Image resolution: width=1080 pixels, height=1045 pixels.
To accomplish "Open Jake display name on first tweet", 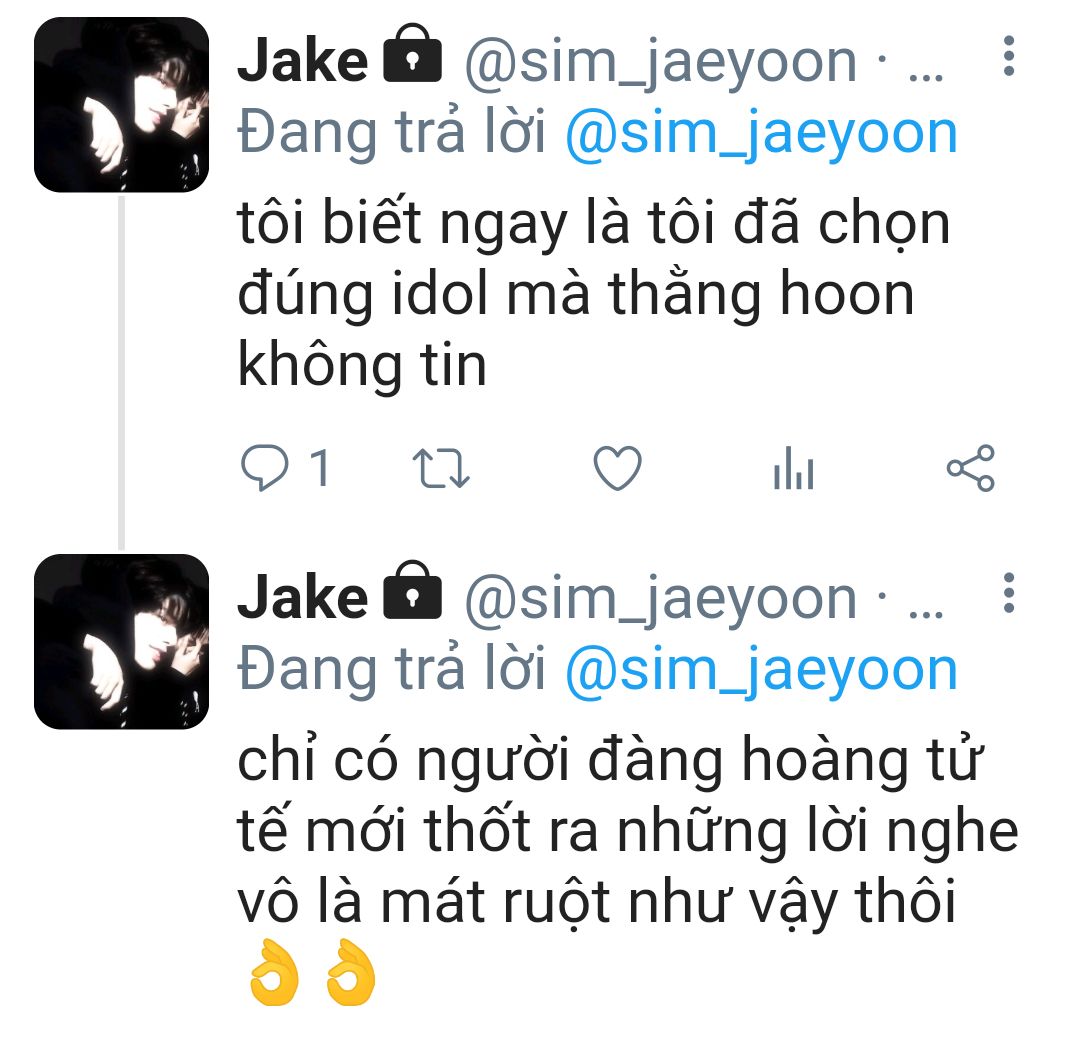I will (302, 61).
